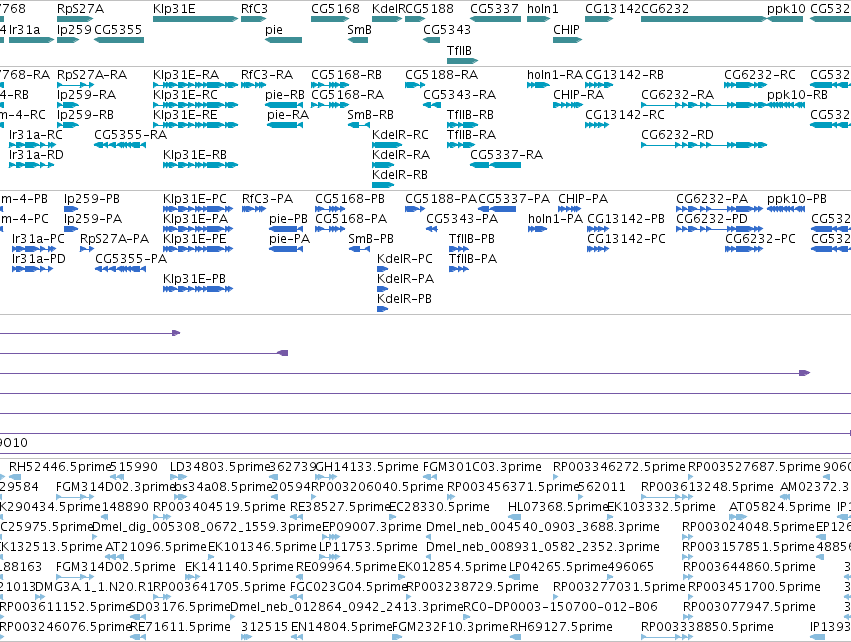The image size is (851, 642).
Task: Click transcript SmB-RB
Action: (x=359, y=125)
